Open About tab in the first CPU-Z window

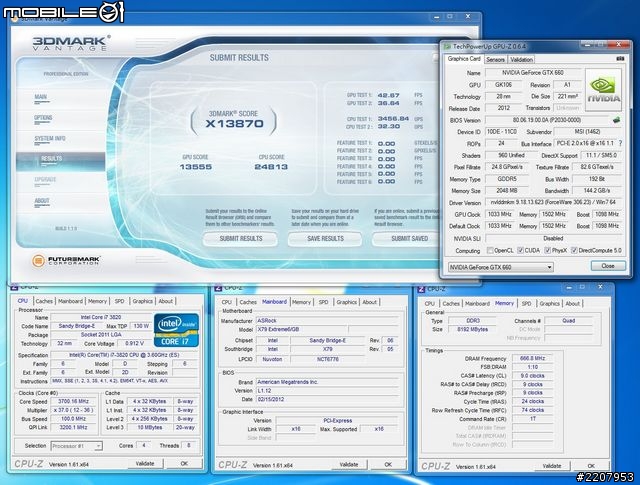point(165,301)
